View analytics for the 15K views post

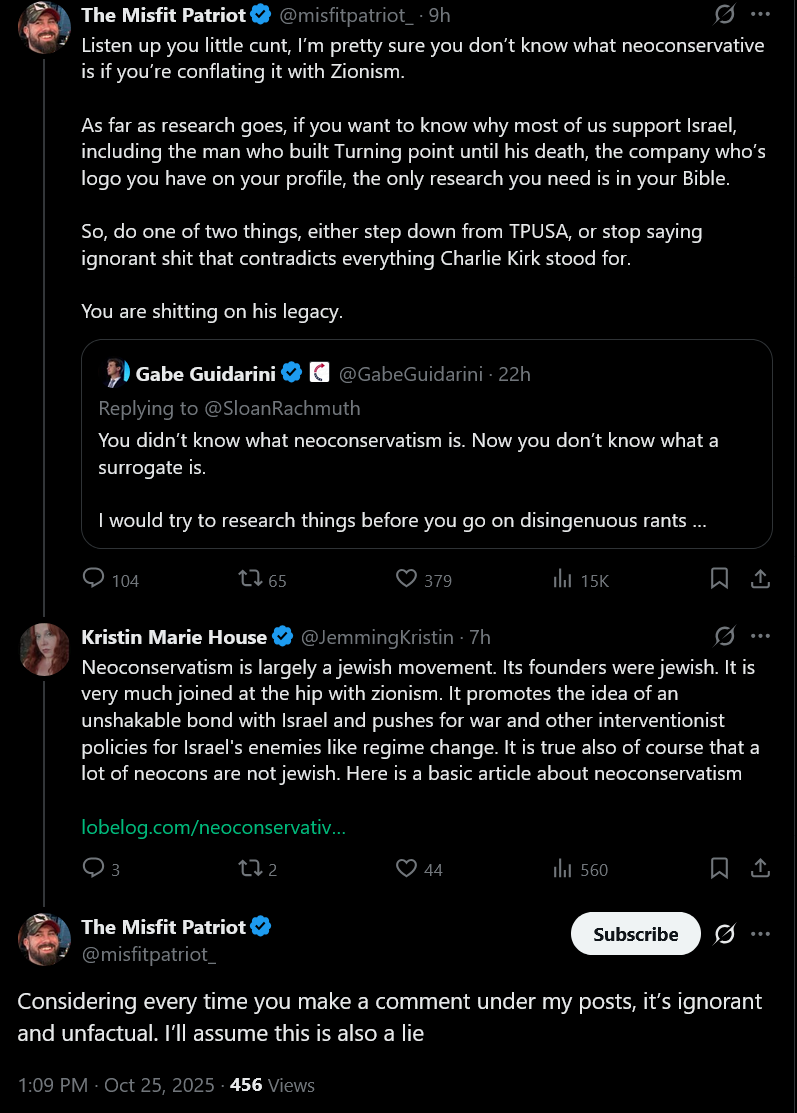[x=563, y=579]
